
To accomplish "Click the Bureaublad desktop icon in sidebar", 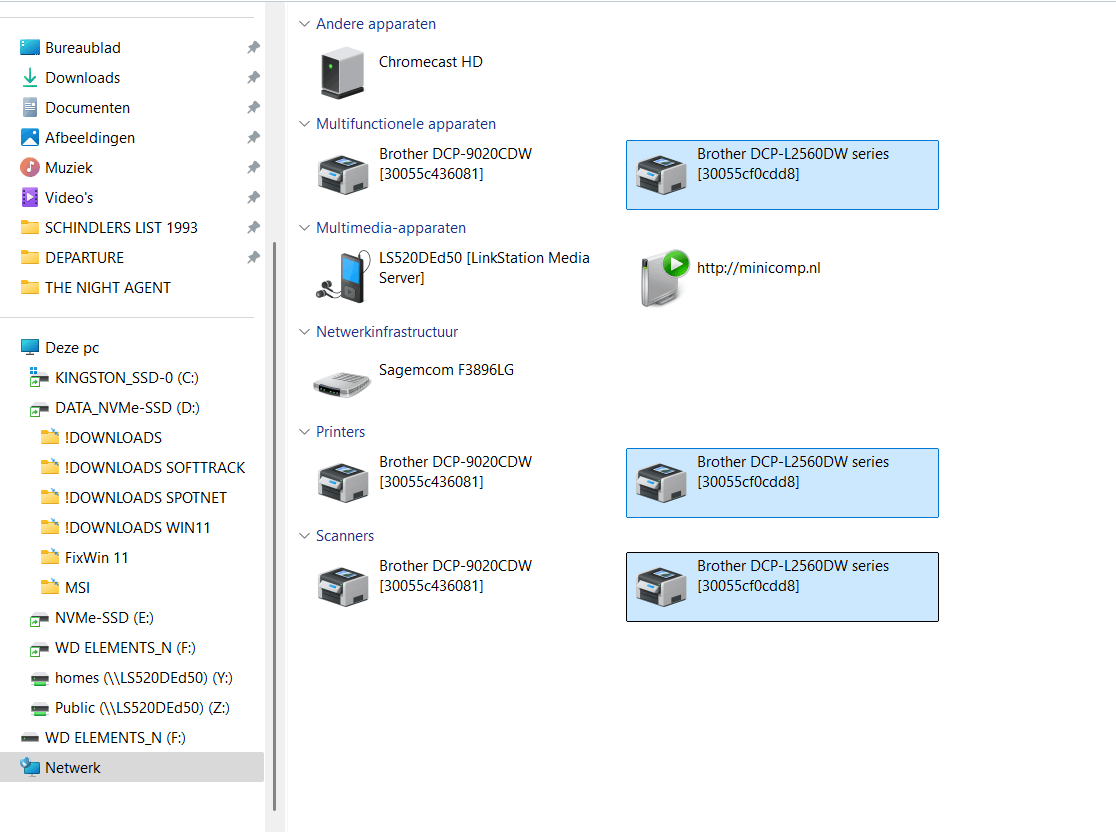I will 30,48.
